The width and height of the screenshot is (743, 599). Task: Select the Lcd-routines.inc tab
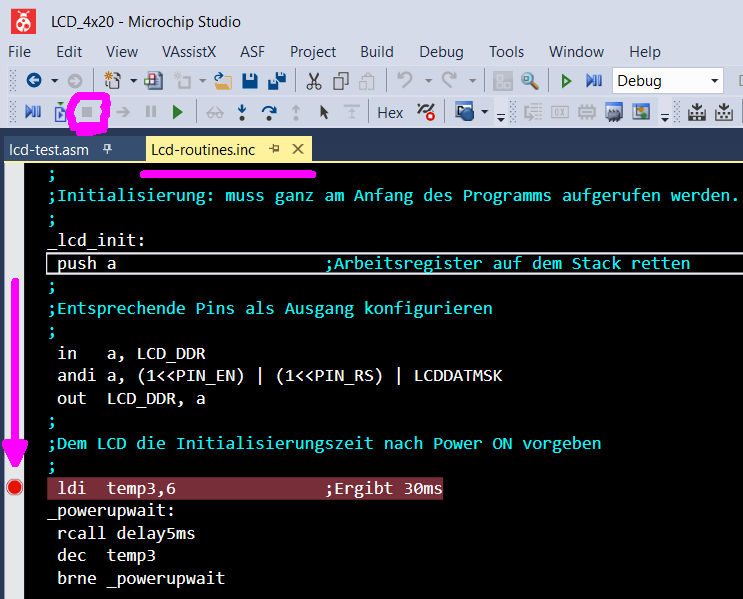[x=203, y=150]
